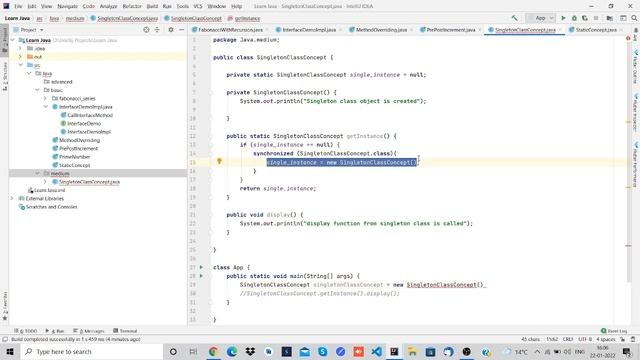The height and width of the screenshot is (360, 640).
Task: Collapse the basic folder
Action: point(37,90)
